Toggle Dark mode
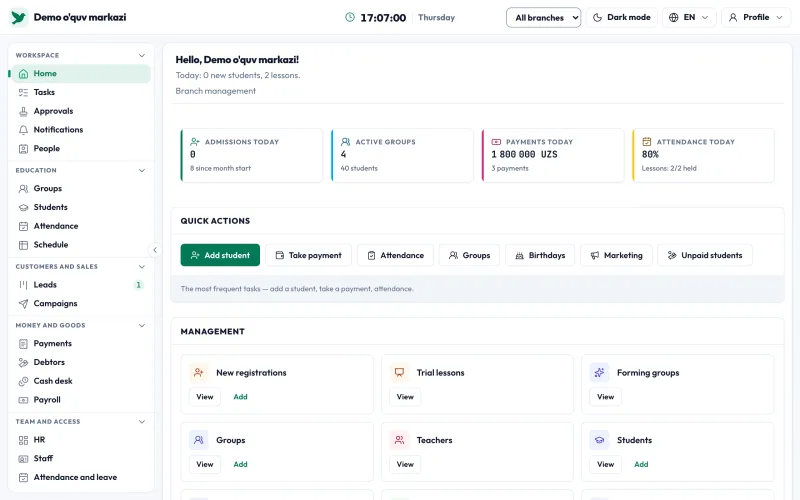The image size is (800, 500). (622, 17)
